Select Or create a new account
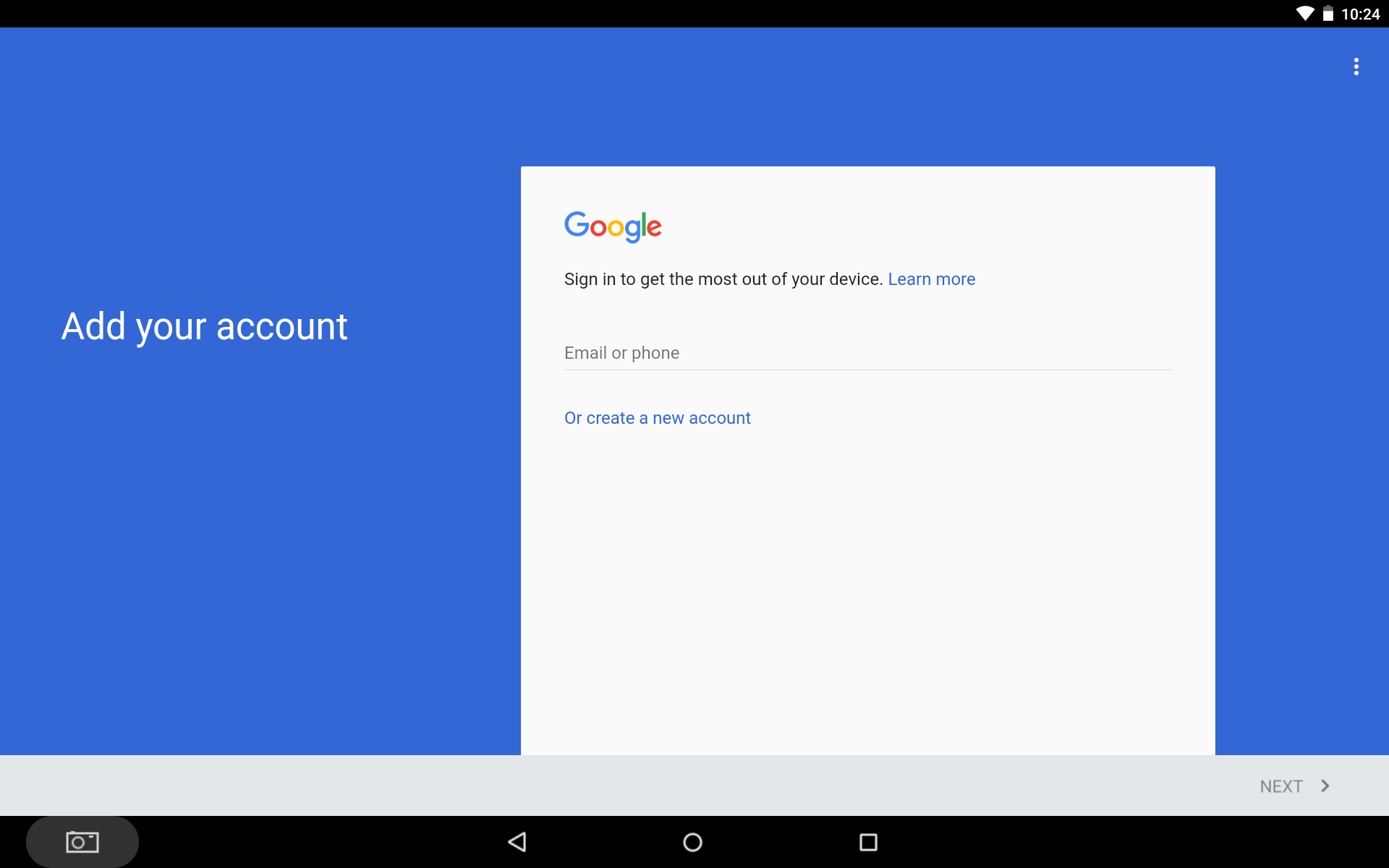The image size is (1389, 868). pyautogui.click(x=658, y=418)
